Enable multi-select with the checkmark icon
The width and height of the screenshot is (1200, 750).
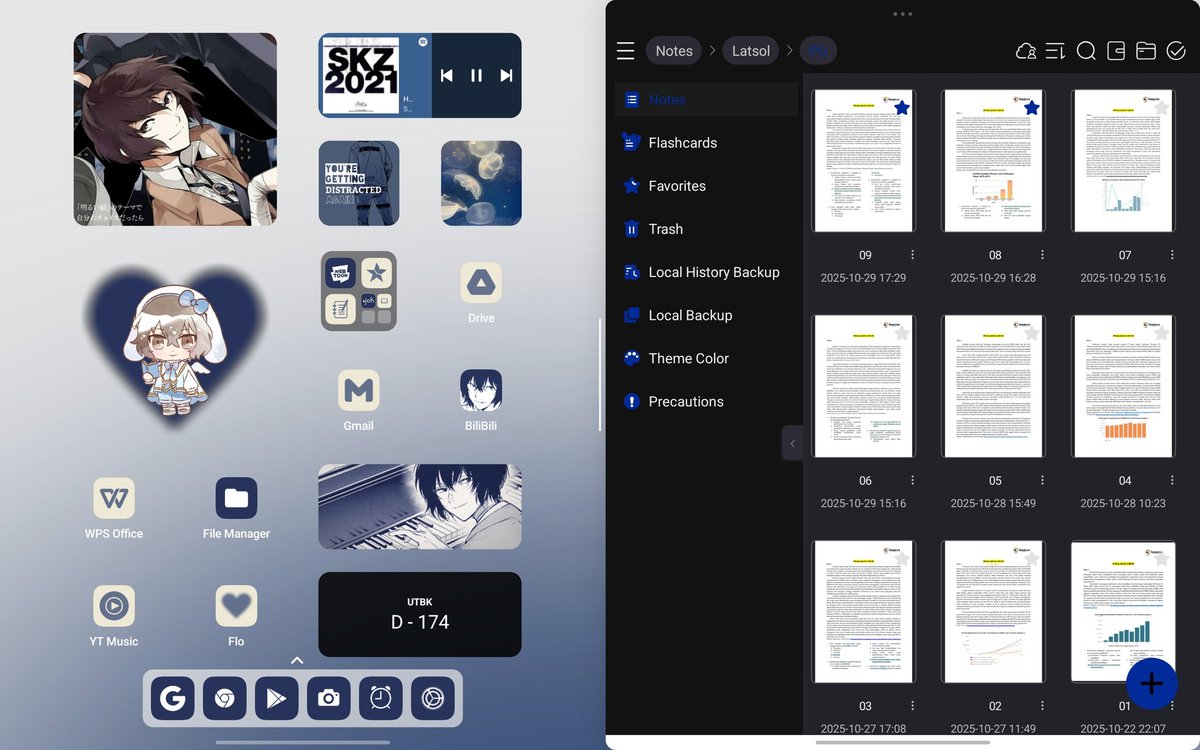1176,51
